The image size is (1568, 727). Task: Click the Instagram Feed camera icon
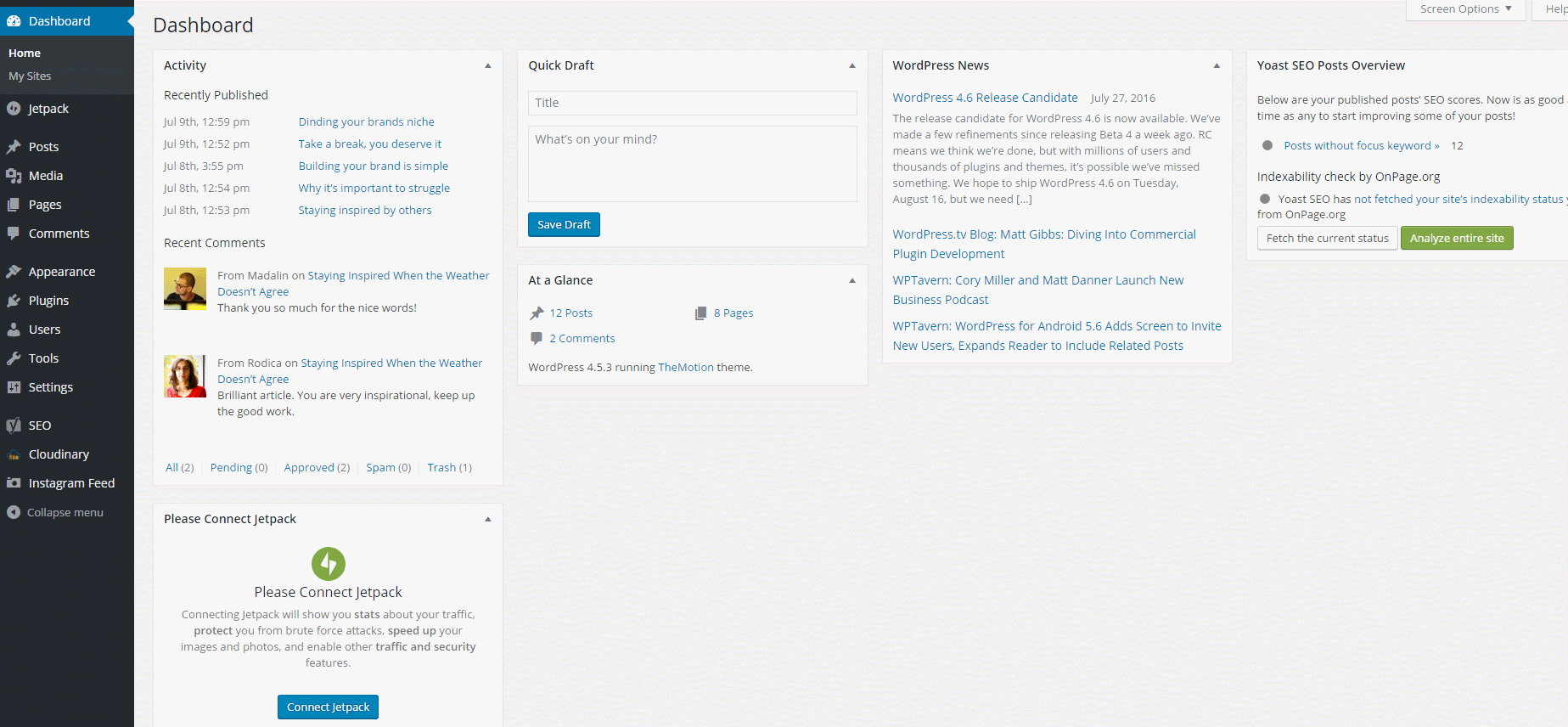[14, 483]
